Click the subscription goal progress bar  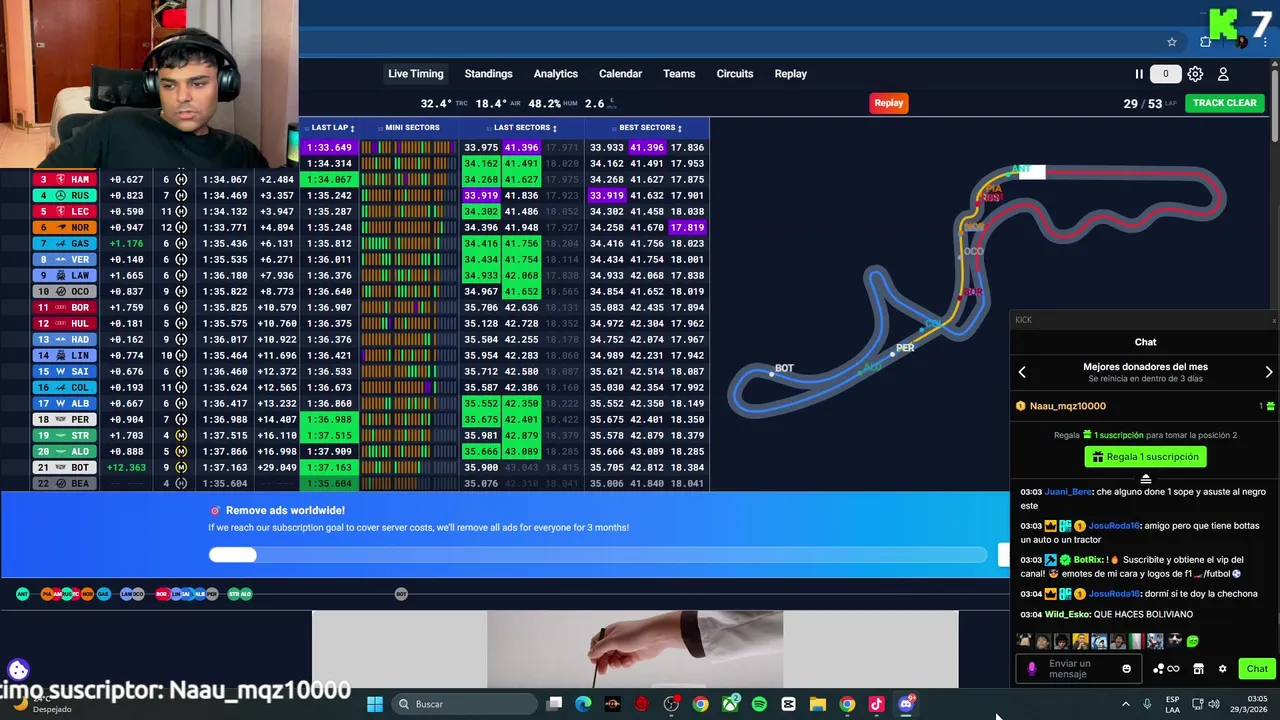[598, 555]
